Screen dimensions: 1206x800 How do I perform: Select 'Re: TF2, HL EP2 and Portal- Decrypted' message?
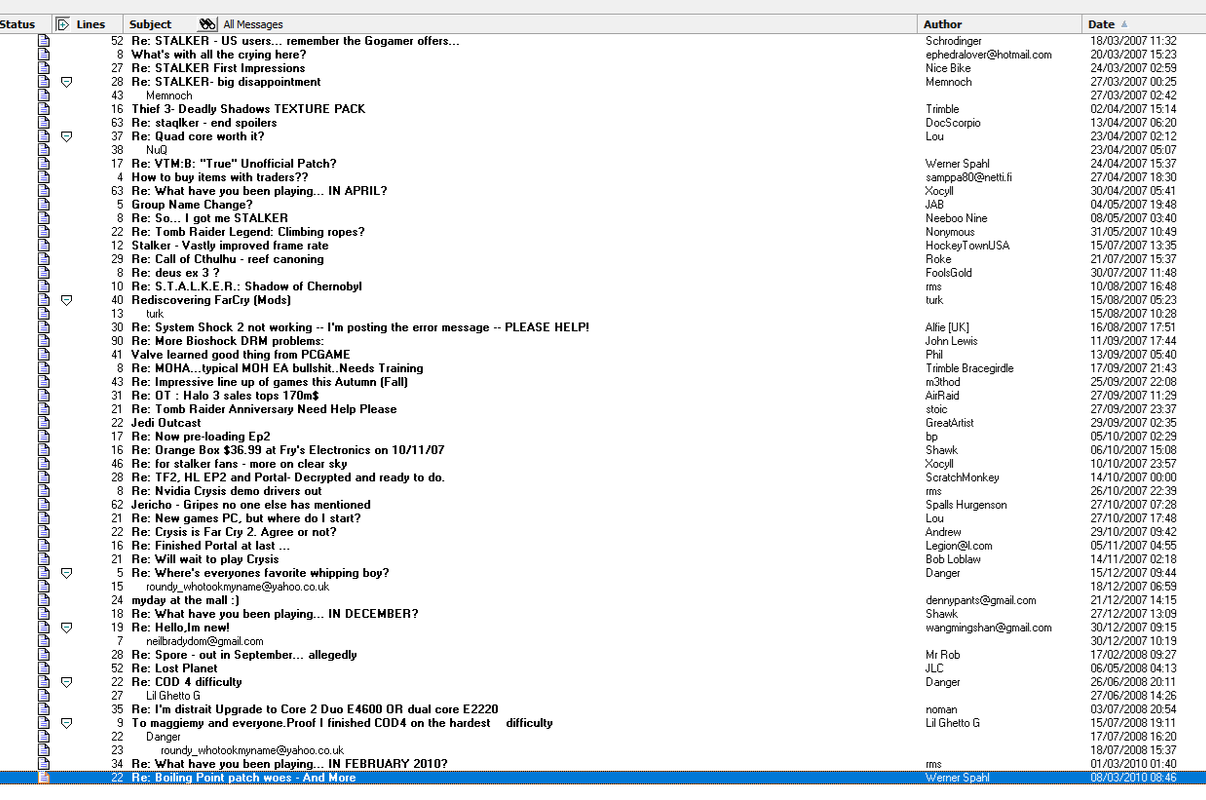[x=288, y=478]
